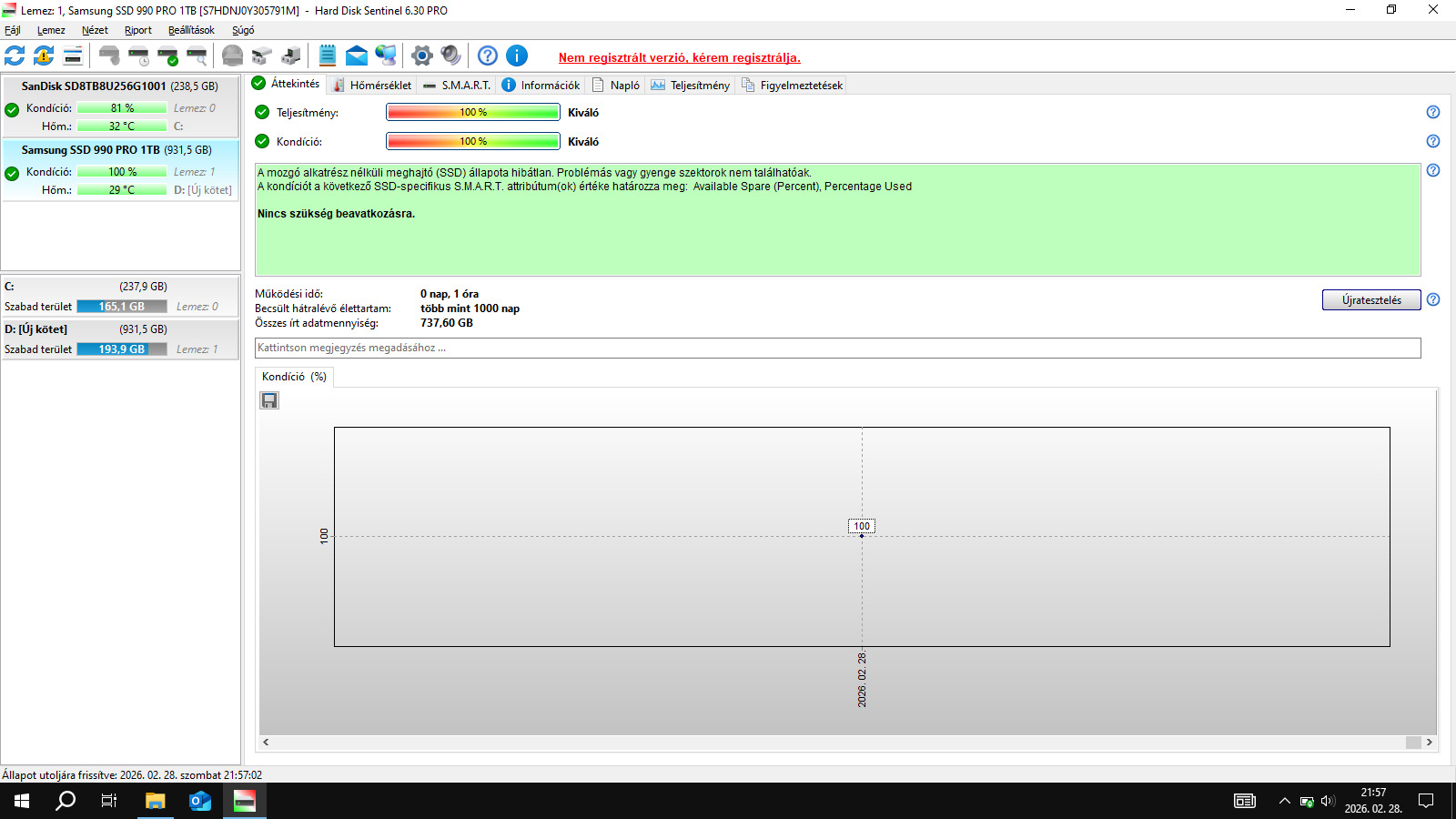Screen dimensions: 1456x819
Task: Open the Figyelmeztetések tab
Action: (793, 85)
